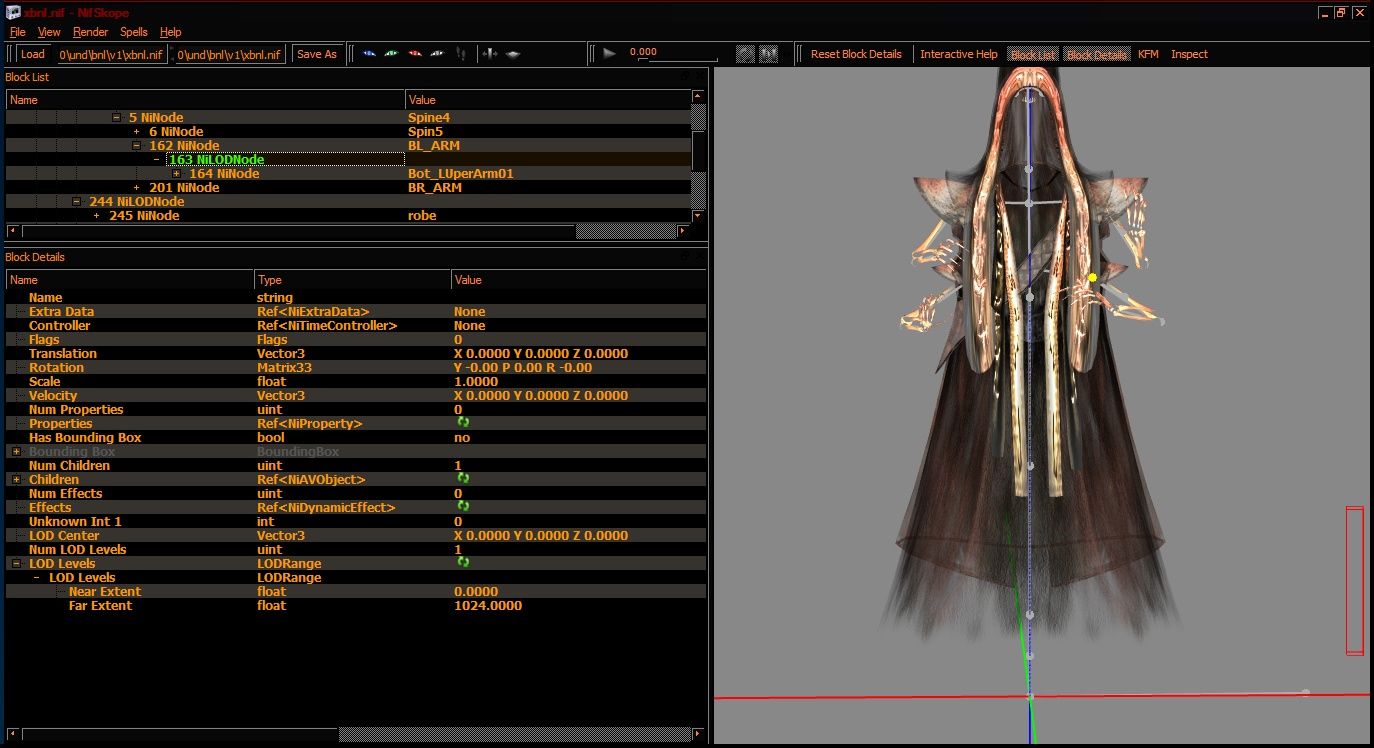
Task: Collapse the 5 NiNode Spine4 branch
Action: point(116,117)
